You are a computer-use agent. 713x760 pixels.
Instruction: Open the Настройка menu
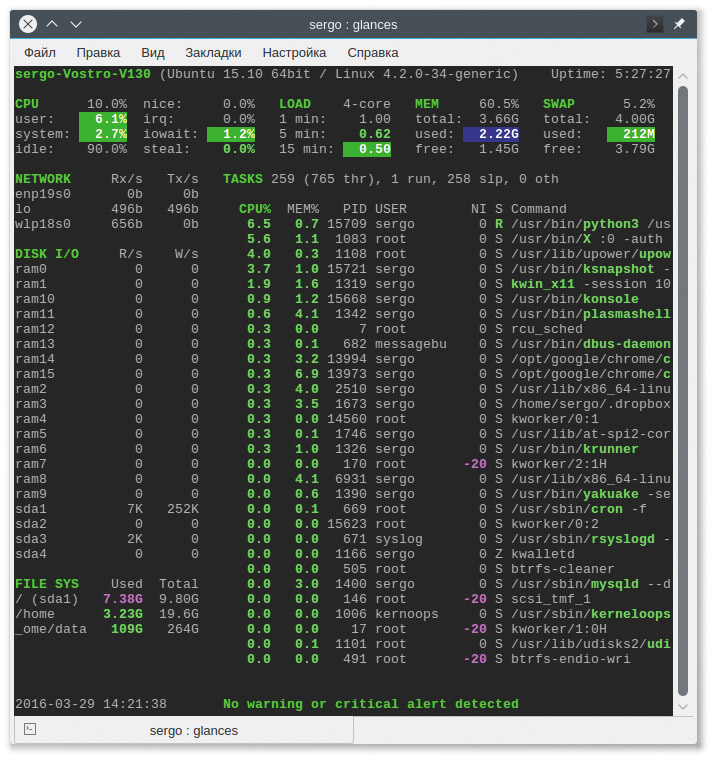tap(294, 52)
